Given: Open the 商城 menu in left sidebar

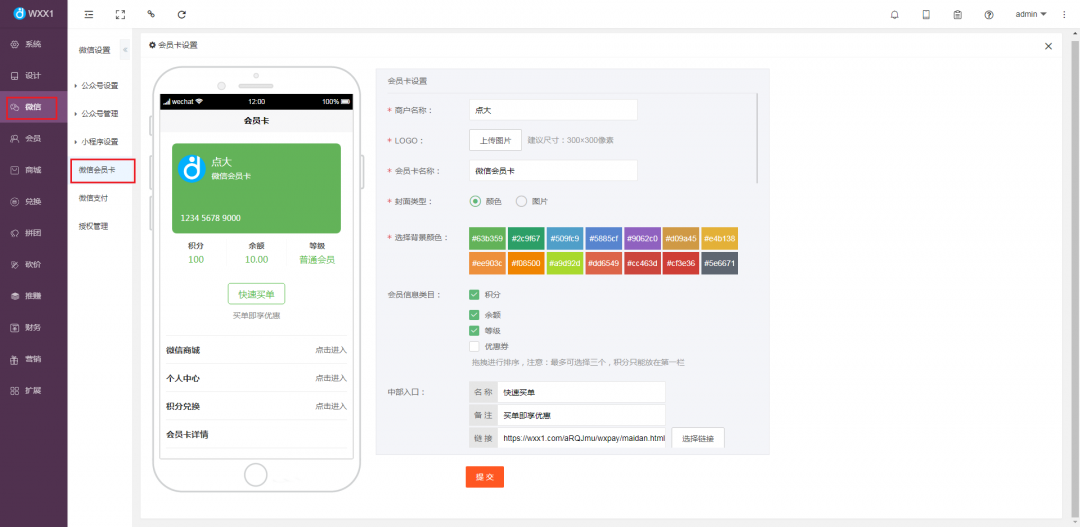Looking at the screenshot, I should pyautogui.click(x=33, y=170).
